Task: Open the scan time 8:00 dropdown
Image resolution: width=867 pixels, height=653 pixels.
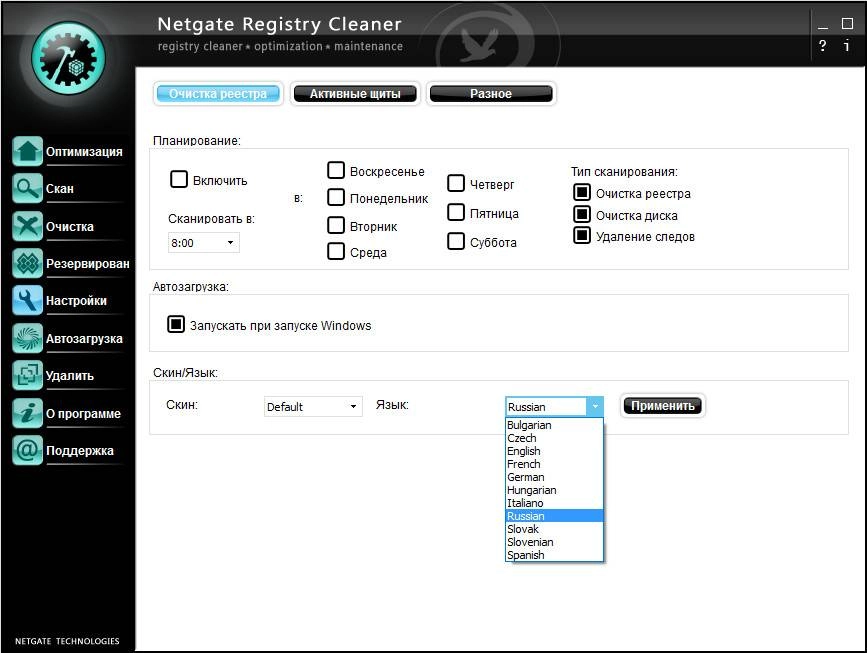Action: [x=203, y=243]
